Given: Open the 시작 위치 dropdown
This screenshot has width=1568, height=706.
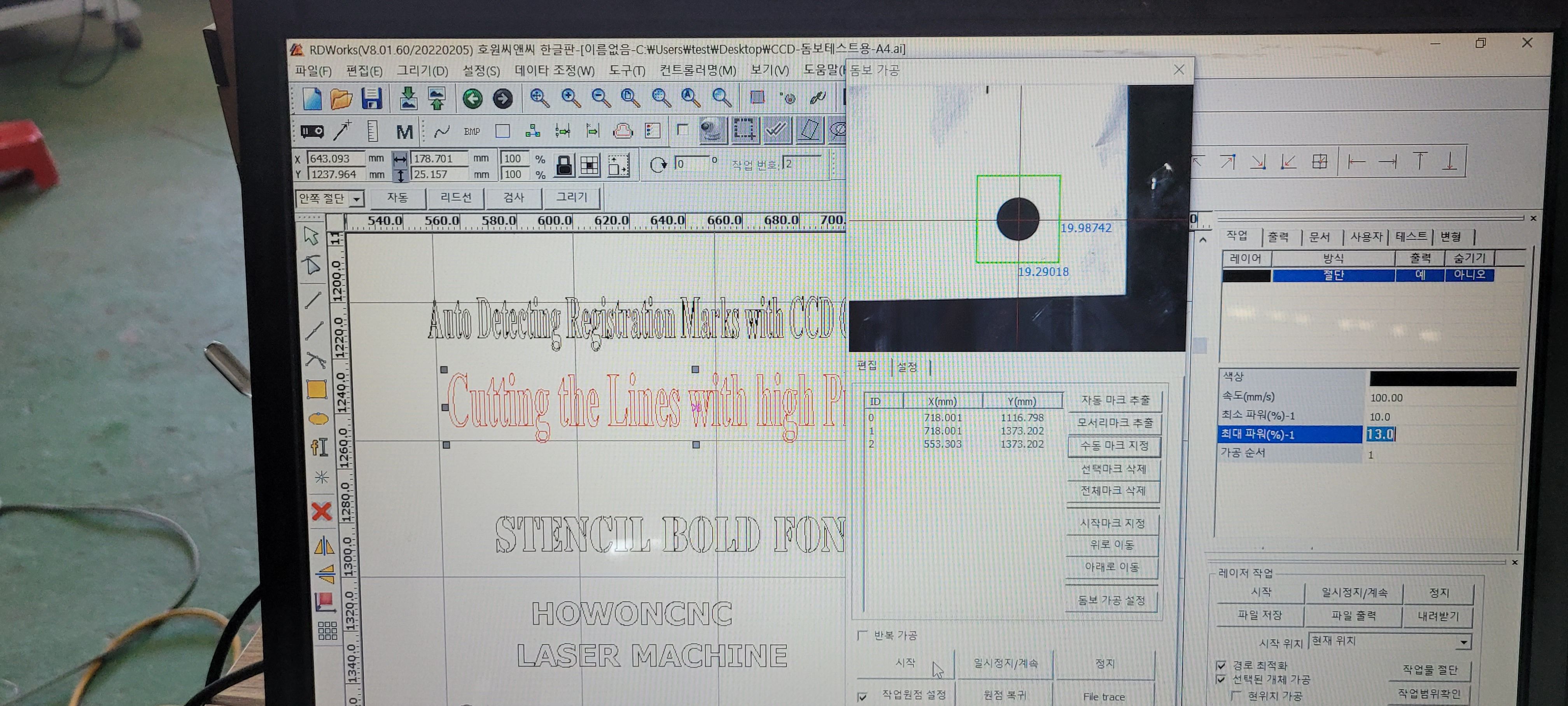Looking at the screenshot, I should (x=1463, y=642).
